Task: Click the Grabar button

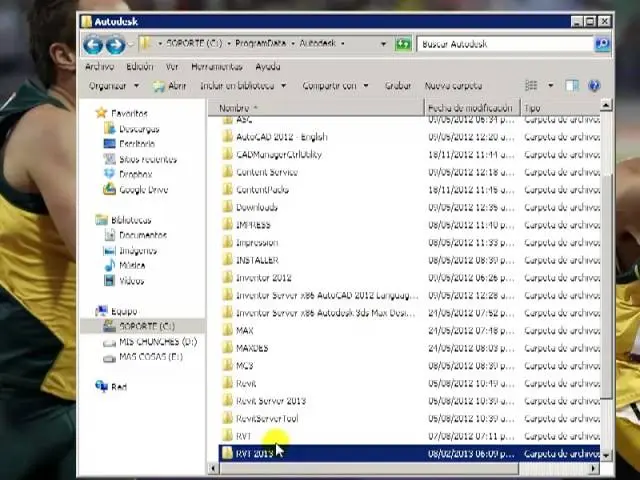Action: [398, 86]
